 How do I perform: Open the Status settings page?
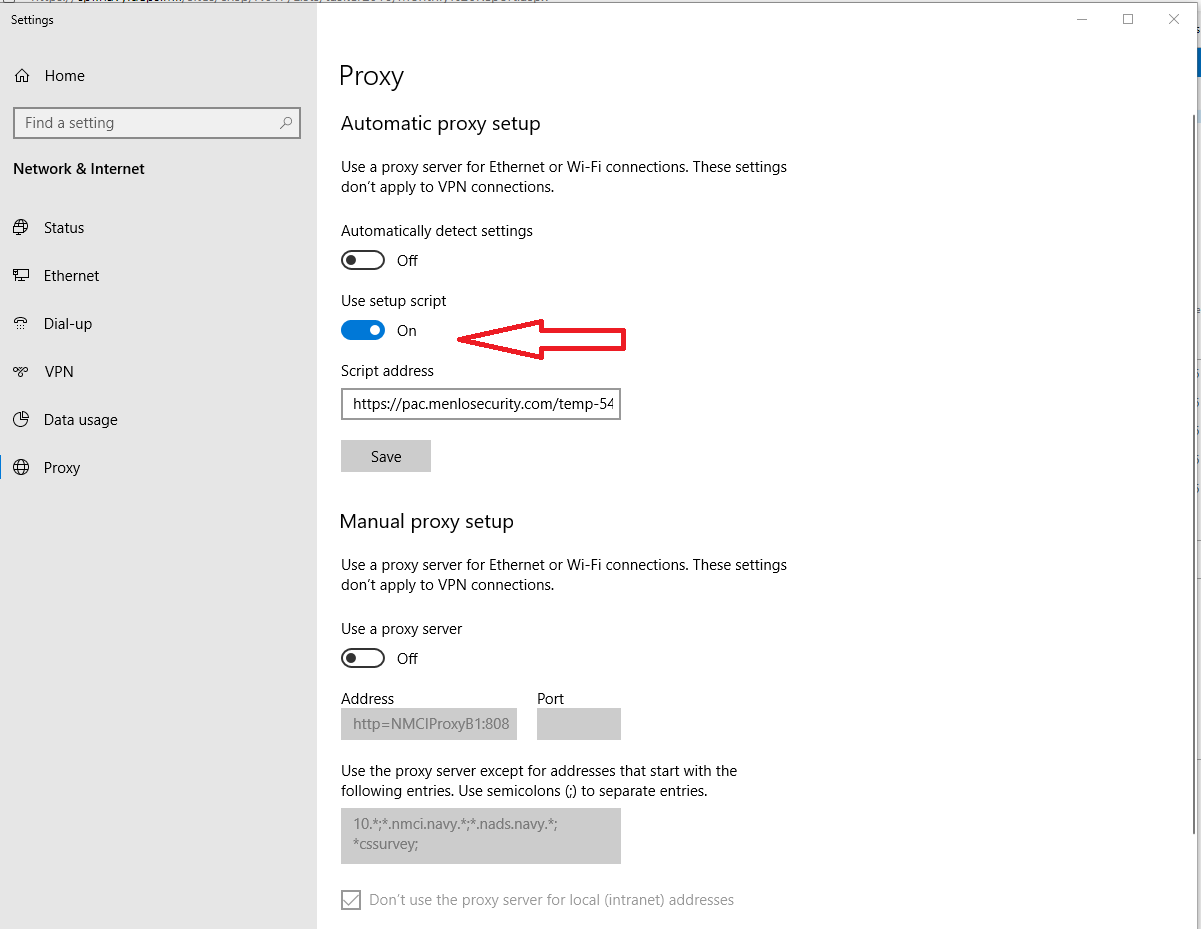click(x=64, y=228)
